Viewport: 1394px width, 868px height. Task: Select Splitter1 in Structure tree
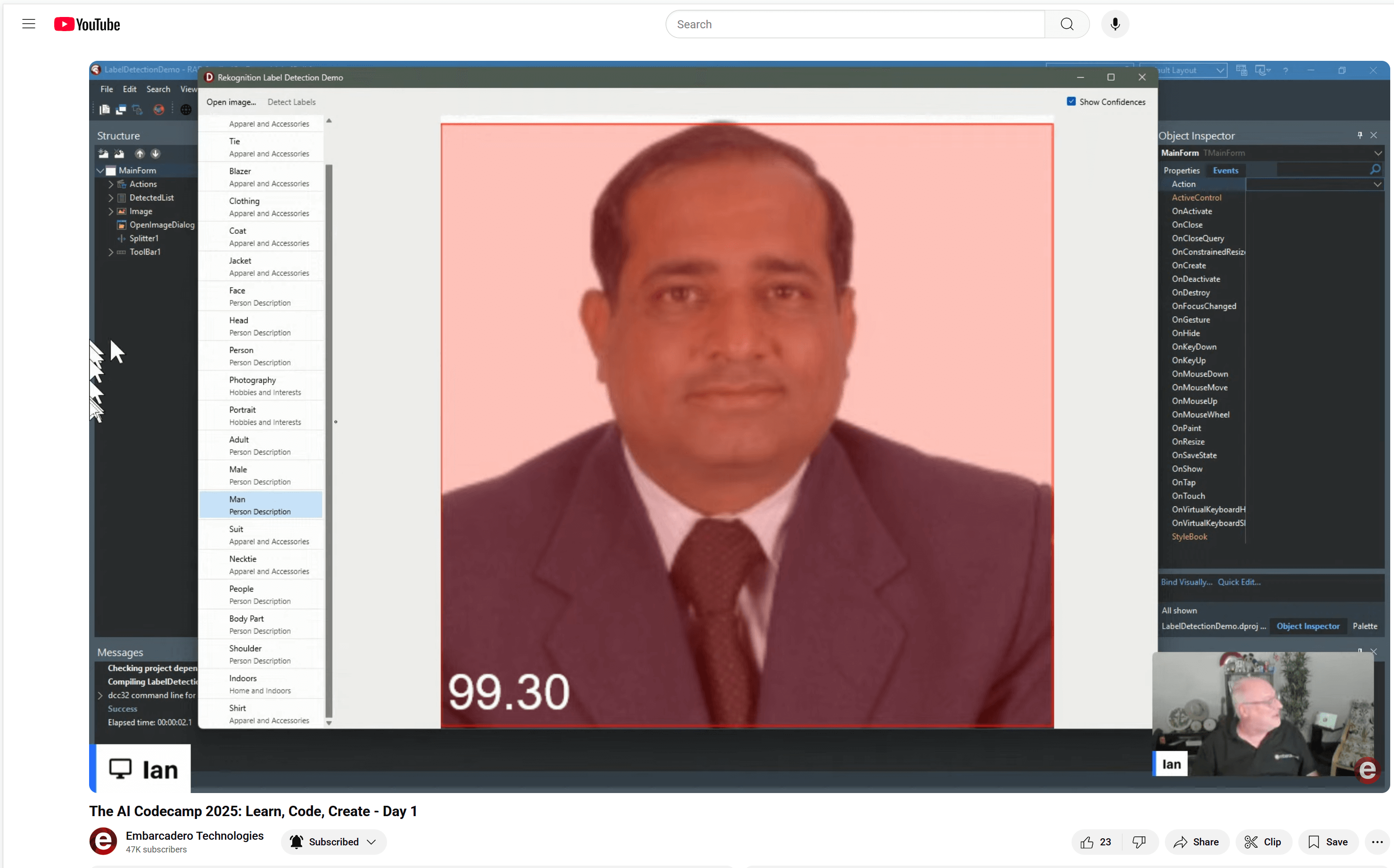point(143,238)
